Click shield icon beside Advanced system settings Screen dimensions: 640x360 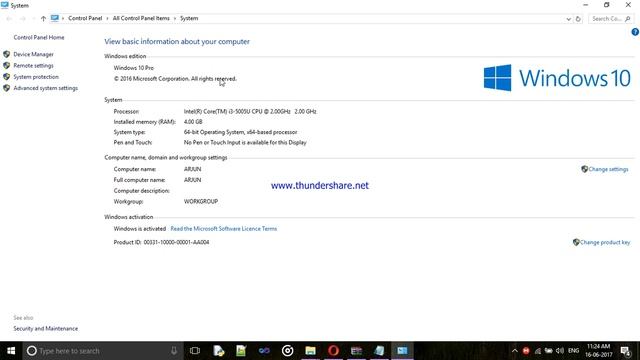[7, 88]
